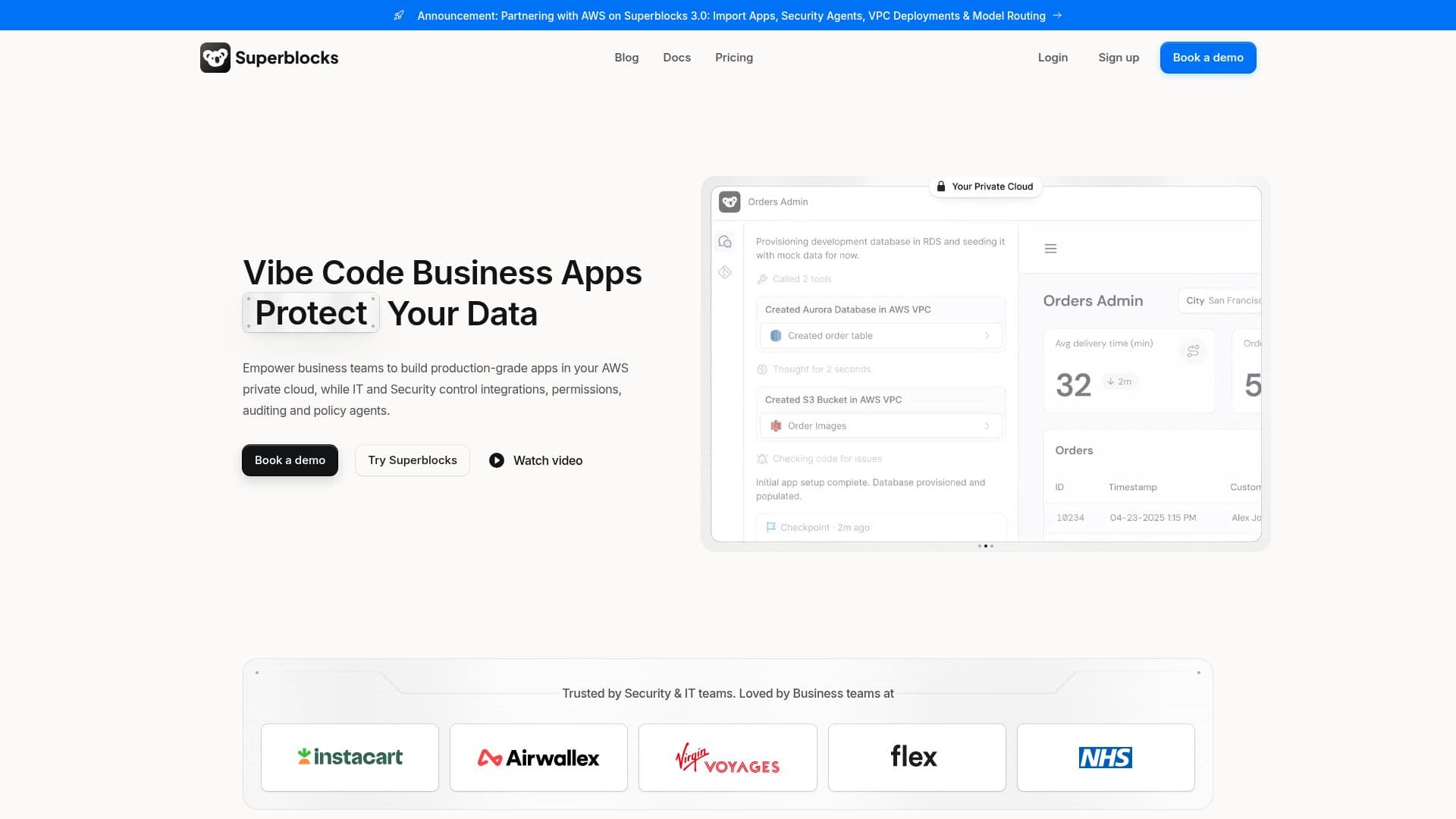1456x819 pixels.
Task: Click the S3 bucket icon beside Order Images
Action: click(x=776, y=426)
